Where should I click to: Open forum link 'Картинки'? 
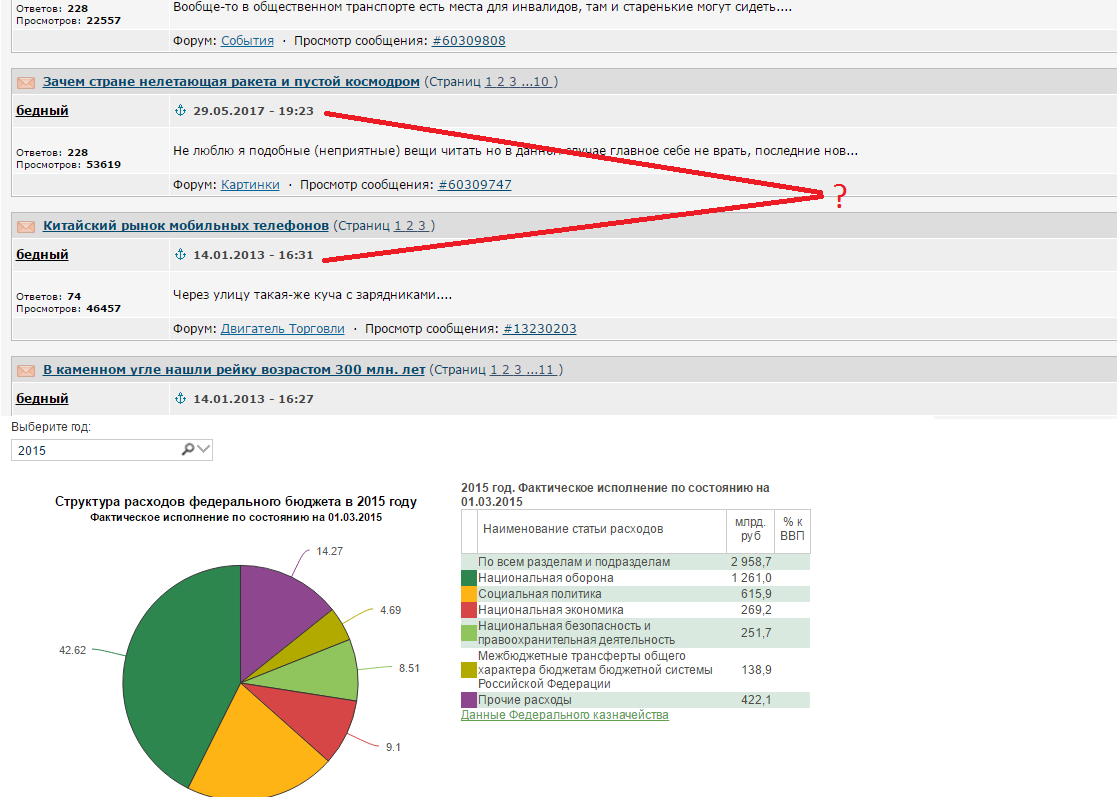250,184
